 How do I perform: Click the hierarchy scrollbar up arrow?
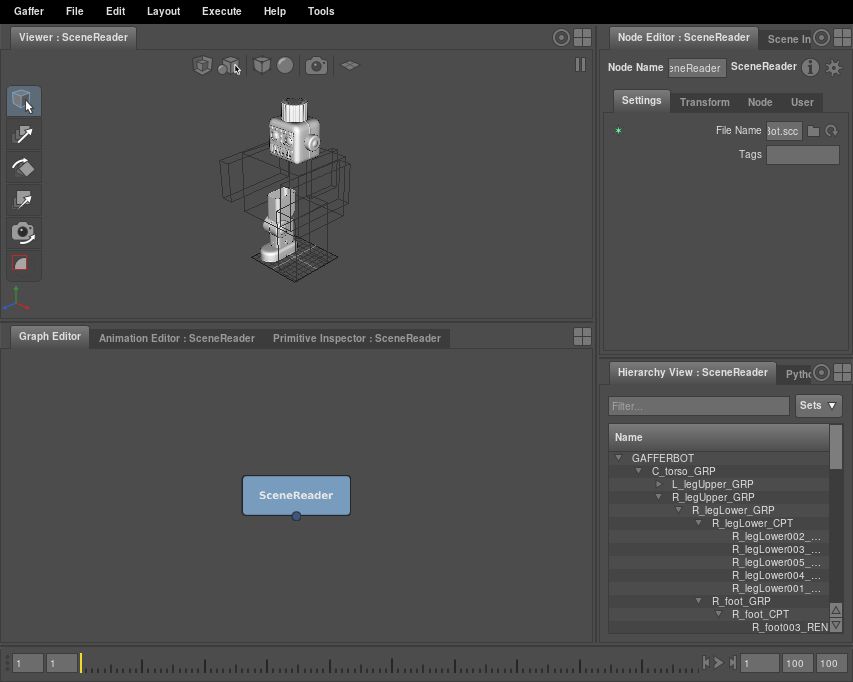pos(836,610)
